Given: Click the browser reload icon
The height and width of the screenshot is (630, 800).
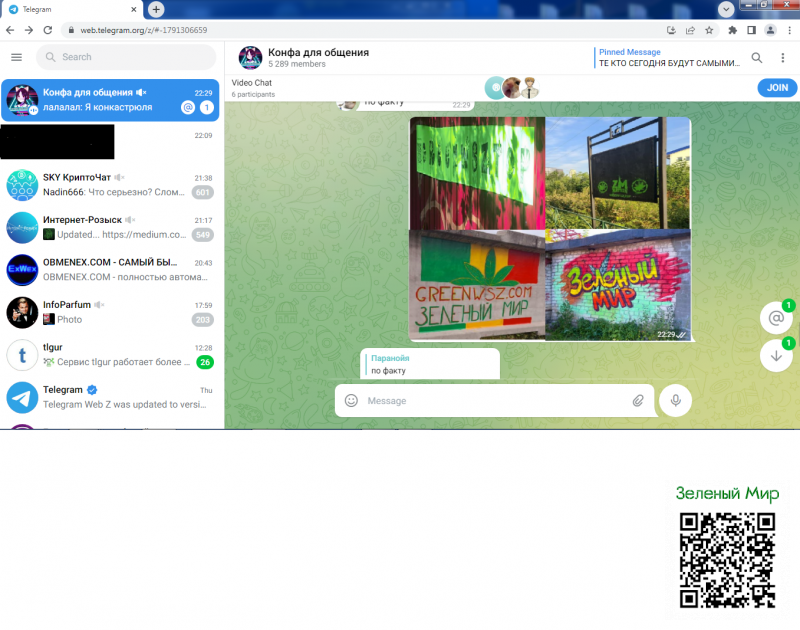Looking at the screenshot, I should (x=48, y=30).
